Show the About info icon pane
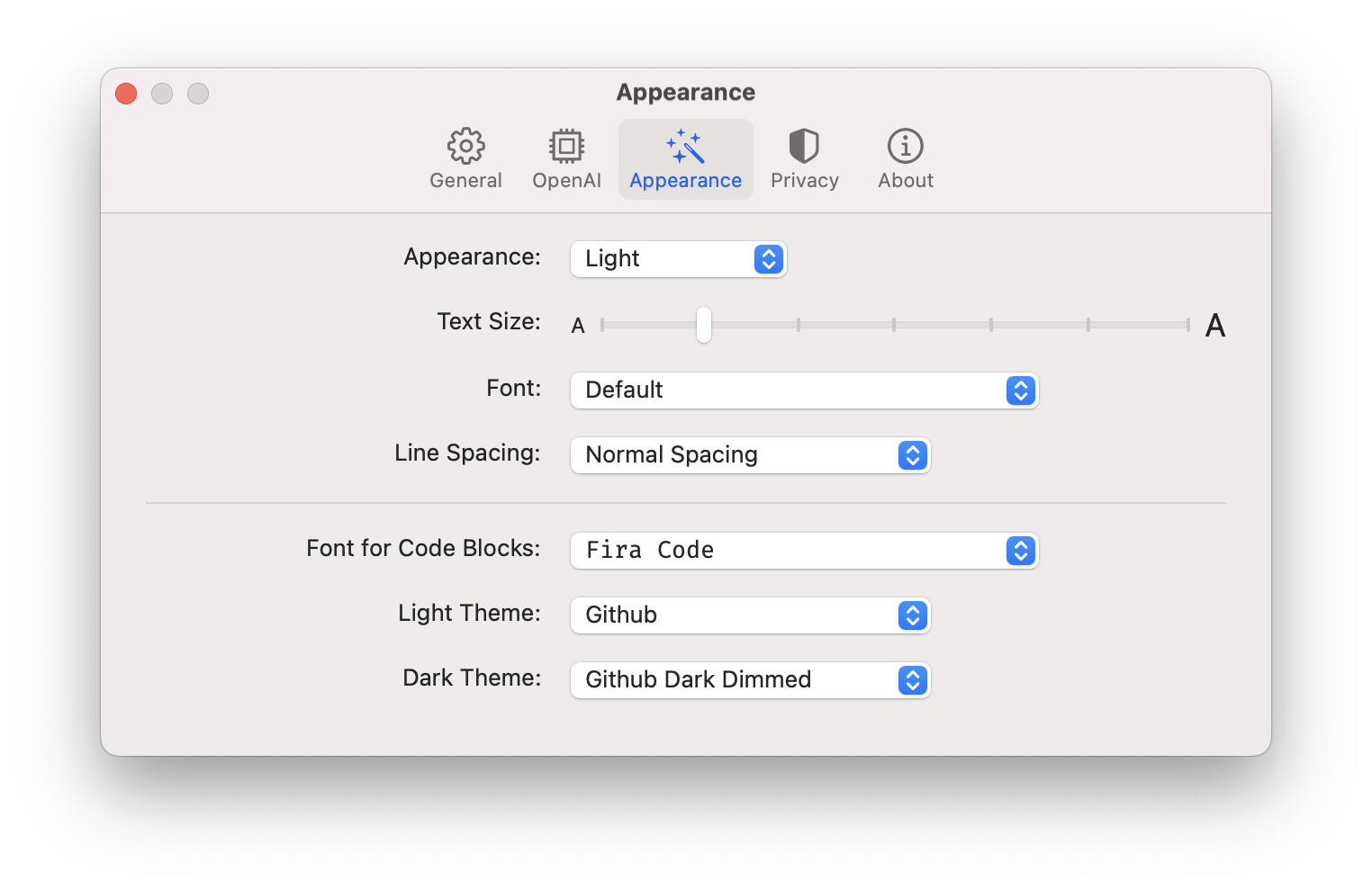This screenshot has width=1372, height=889. pyautogui.click(x=905, y=146)
